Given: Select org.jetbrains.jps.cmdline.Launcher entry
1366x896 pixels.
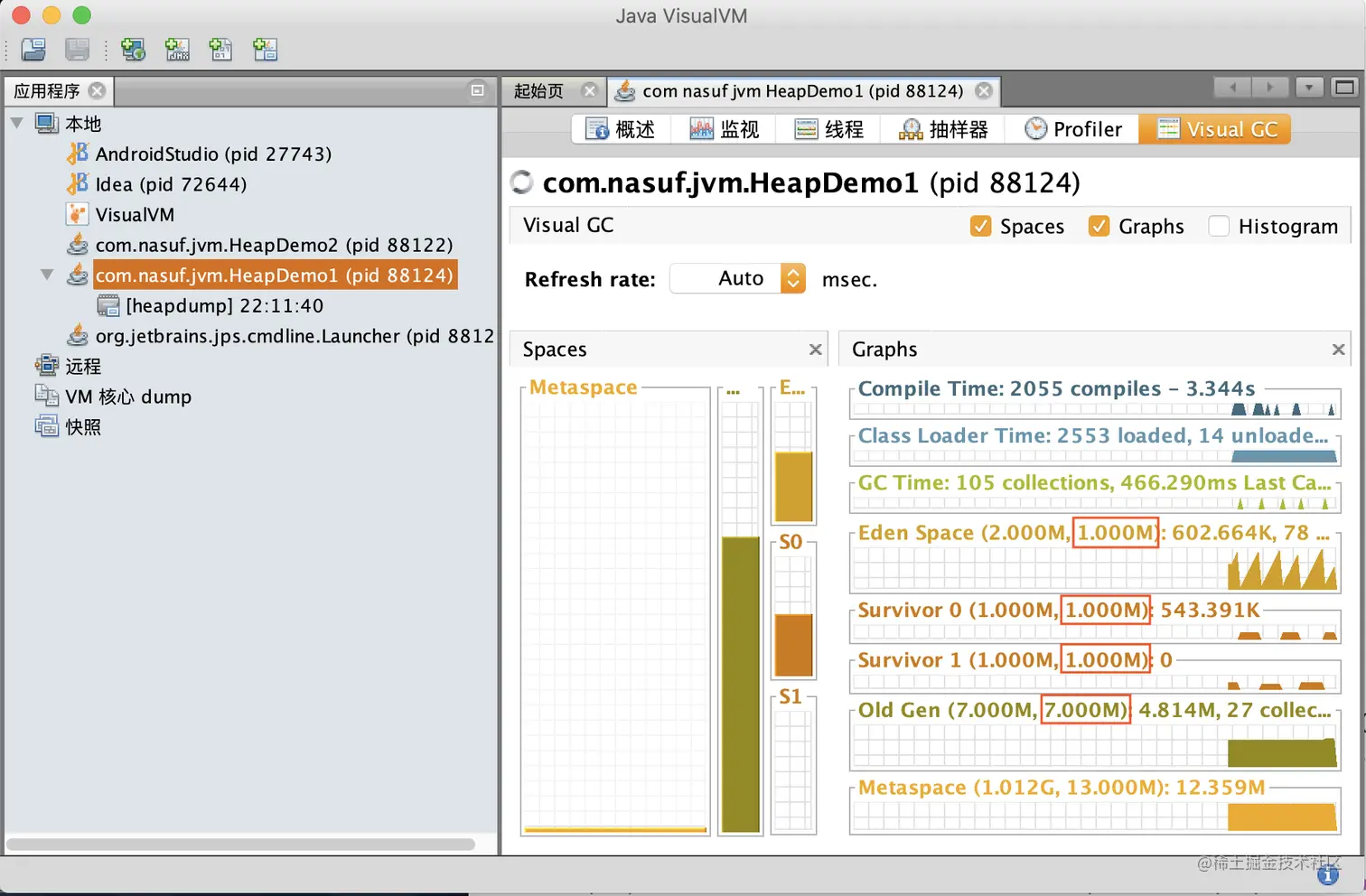Looking at the screenshot, I should tap(295, 336).
